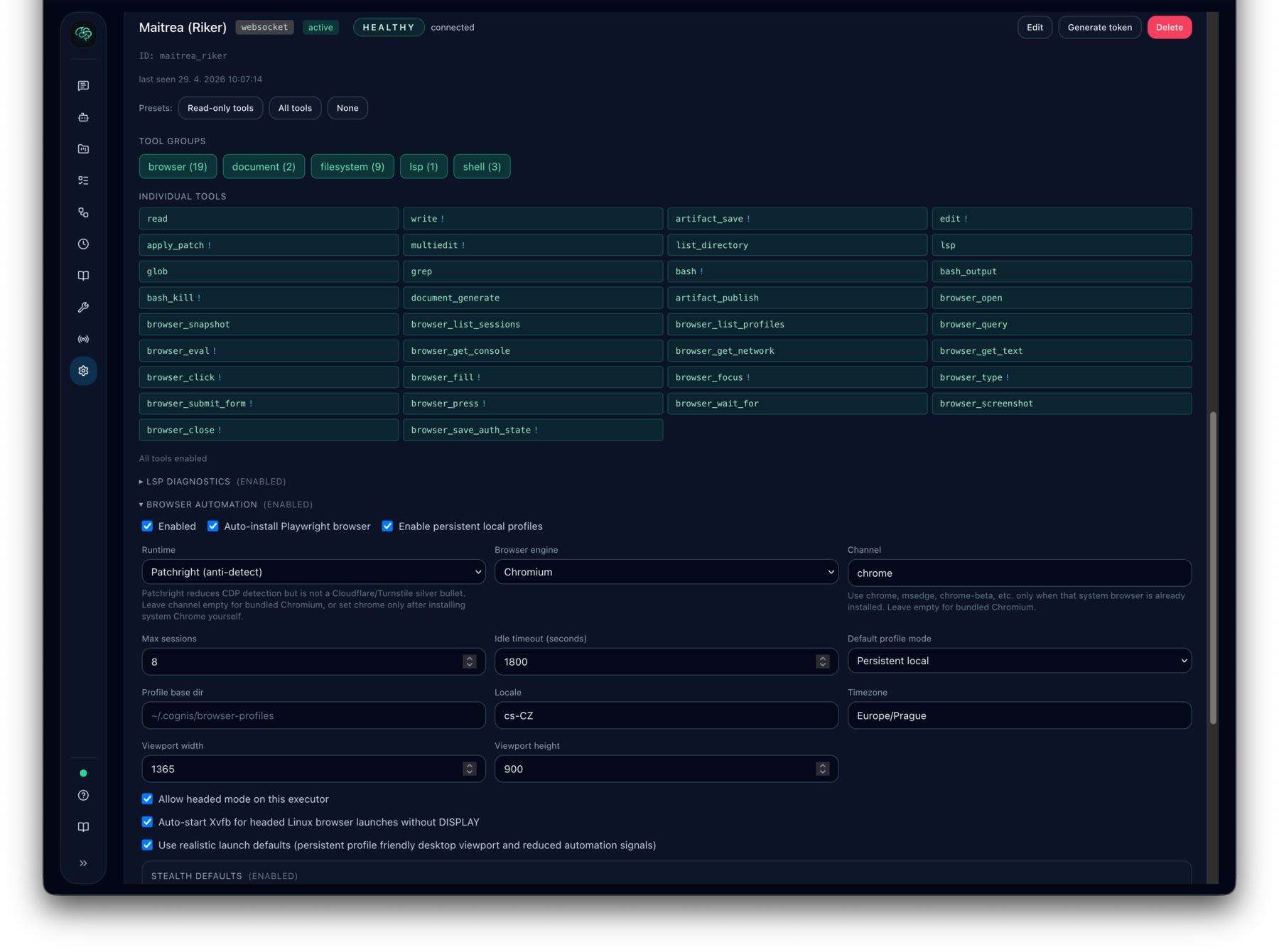Apply the All tools preset
1279x952 pixels.
[295, 108]
